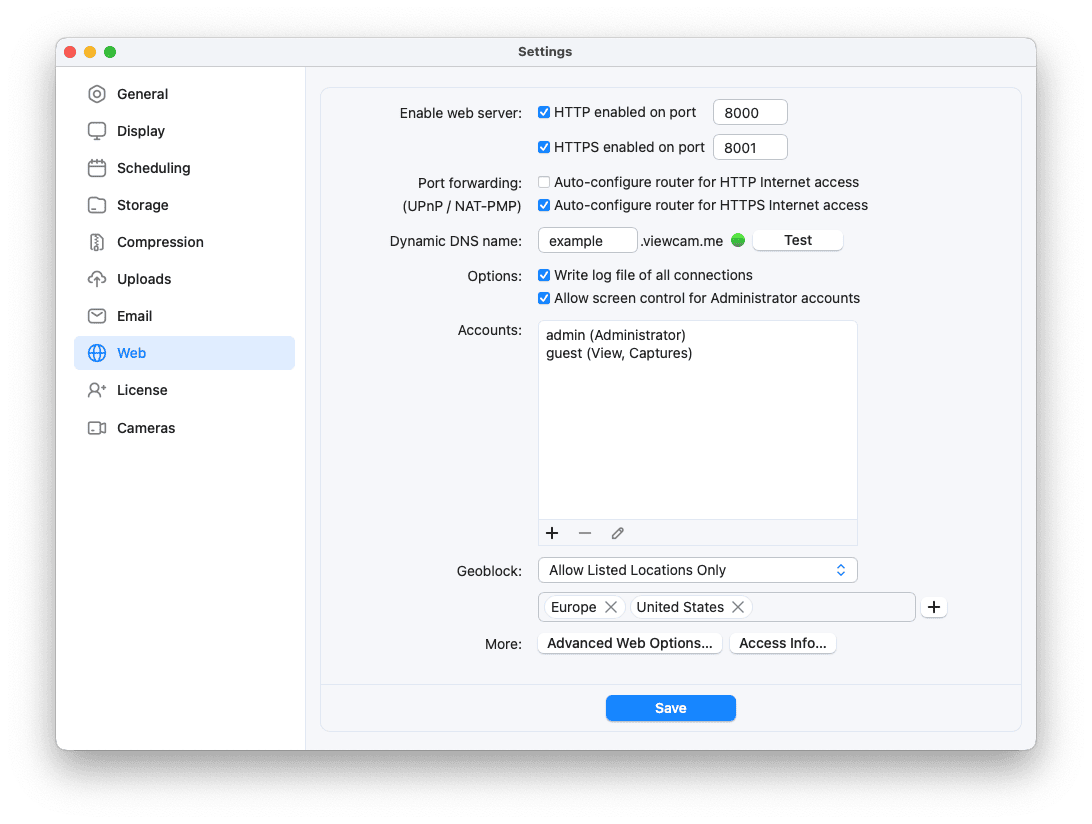1092x824 pixels.
Task: Add a new geoblock location with plus button
Action: coord(933,607)
